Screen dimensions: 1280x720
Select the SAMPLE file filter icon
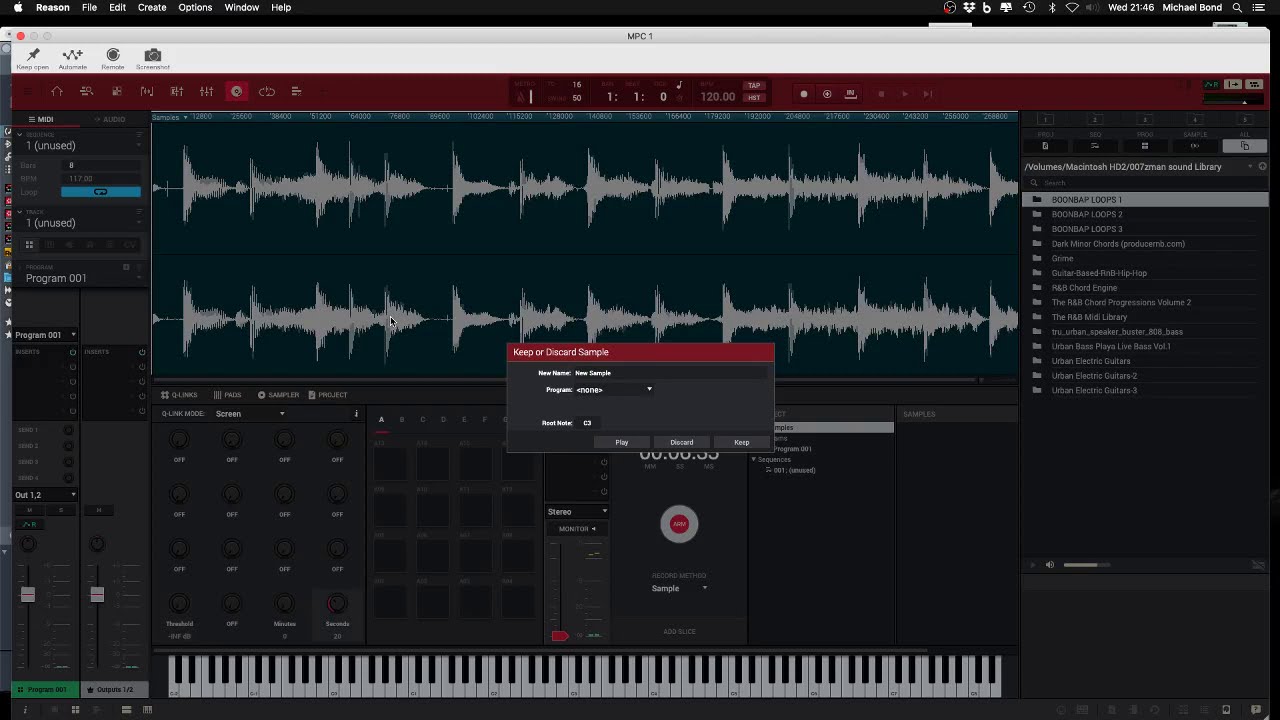click(x=1195, y=146)
